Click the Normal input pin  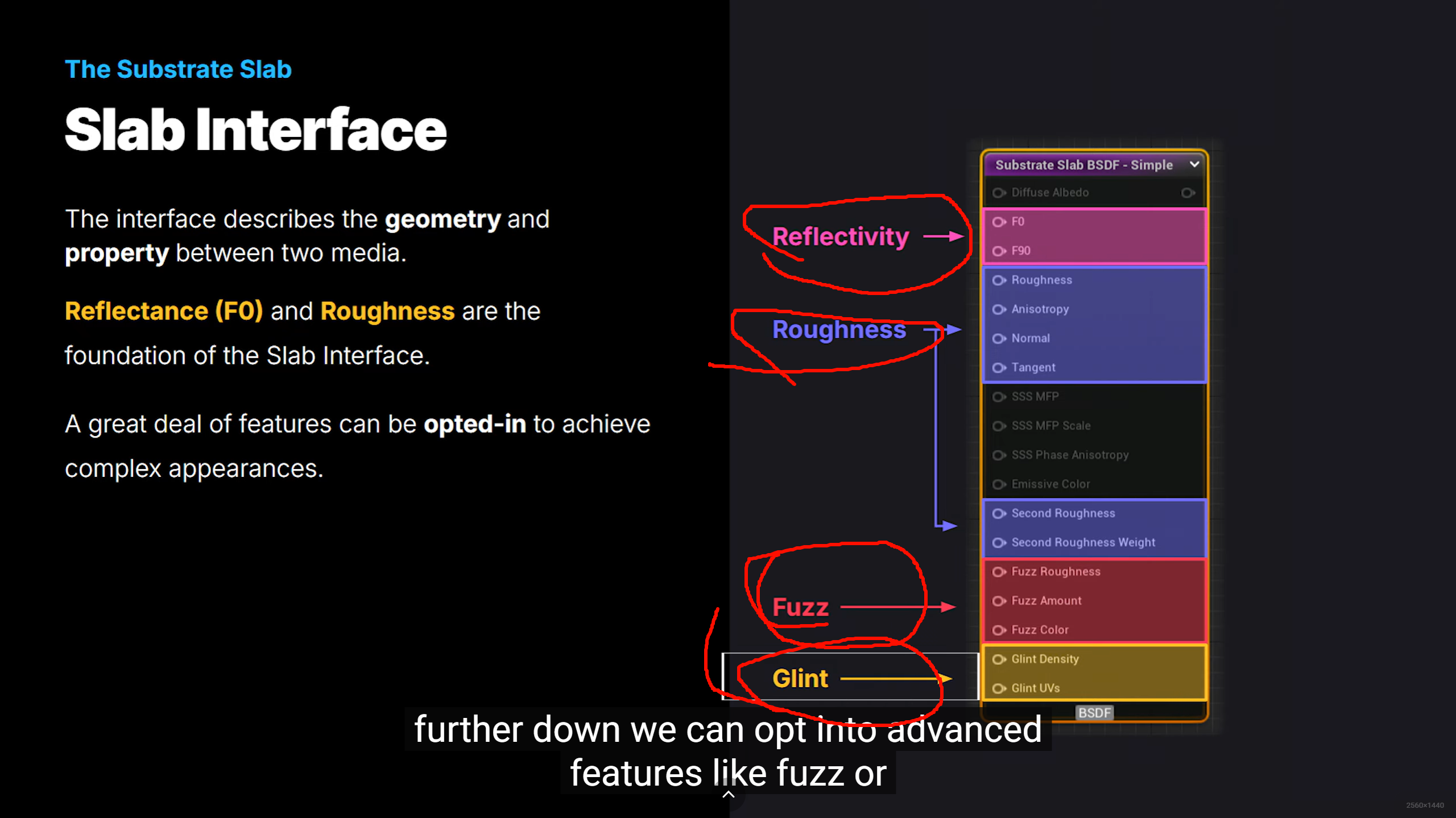pyautogui.click(x=999, y=338)
